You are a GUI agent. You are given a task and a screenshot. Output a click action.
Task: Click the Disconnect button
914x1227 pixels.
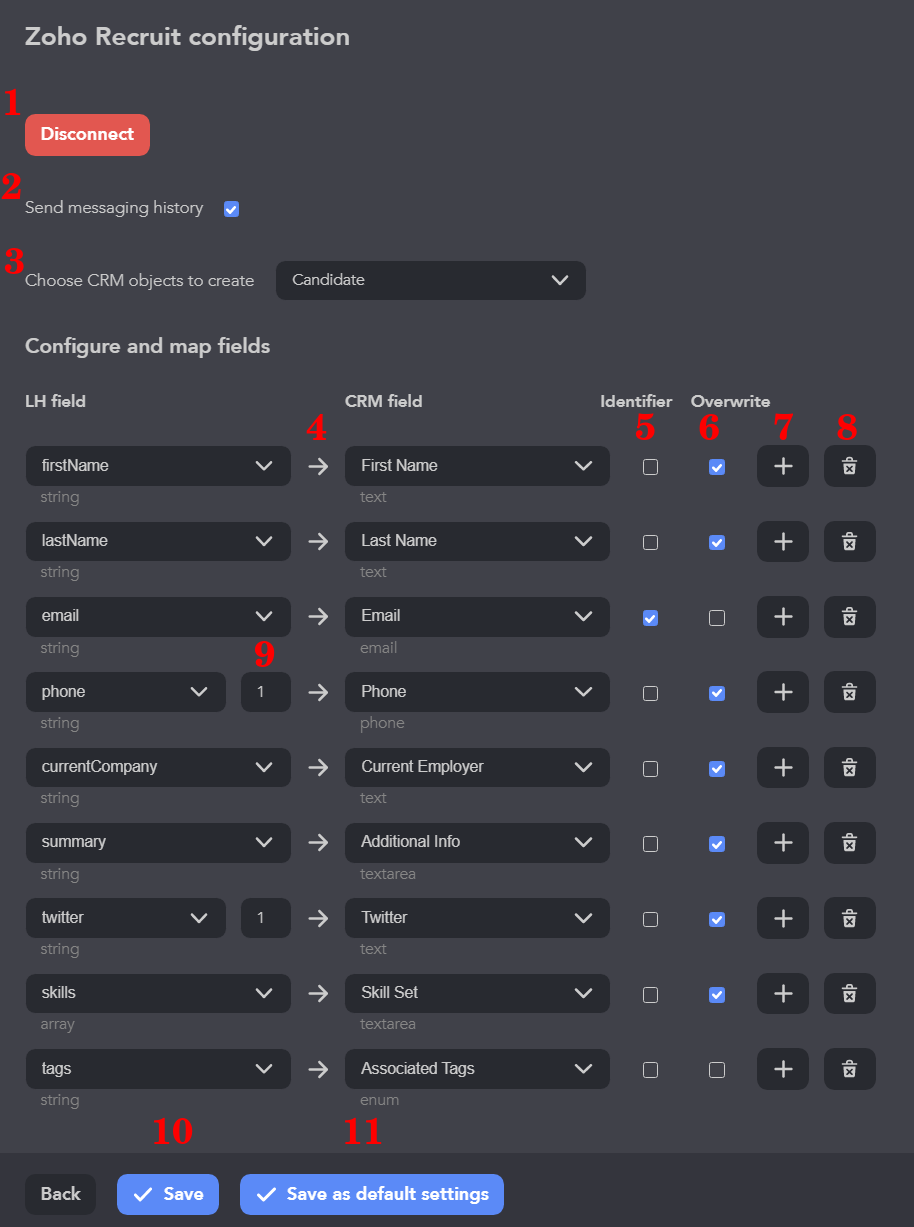tap(87, 135)
